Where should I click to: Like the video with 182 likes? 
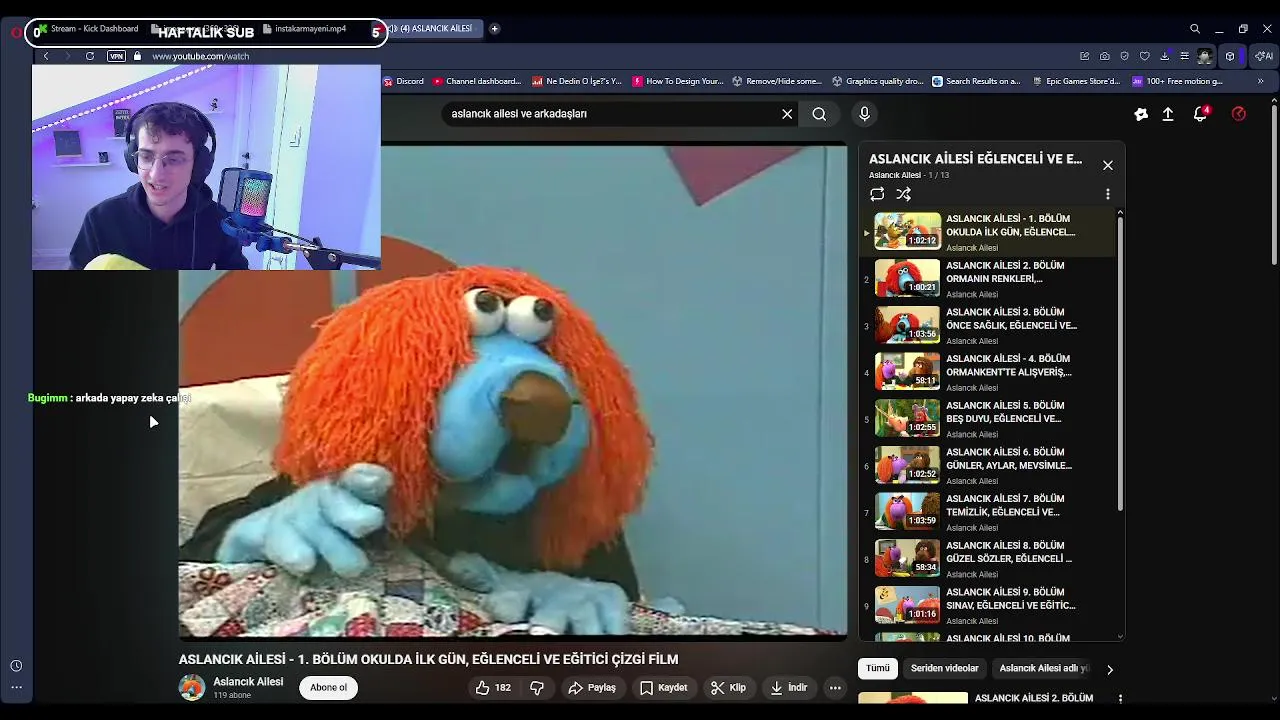493,688
